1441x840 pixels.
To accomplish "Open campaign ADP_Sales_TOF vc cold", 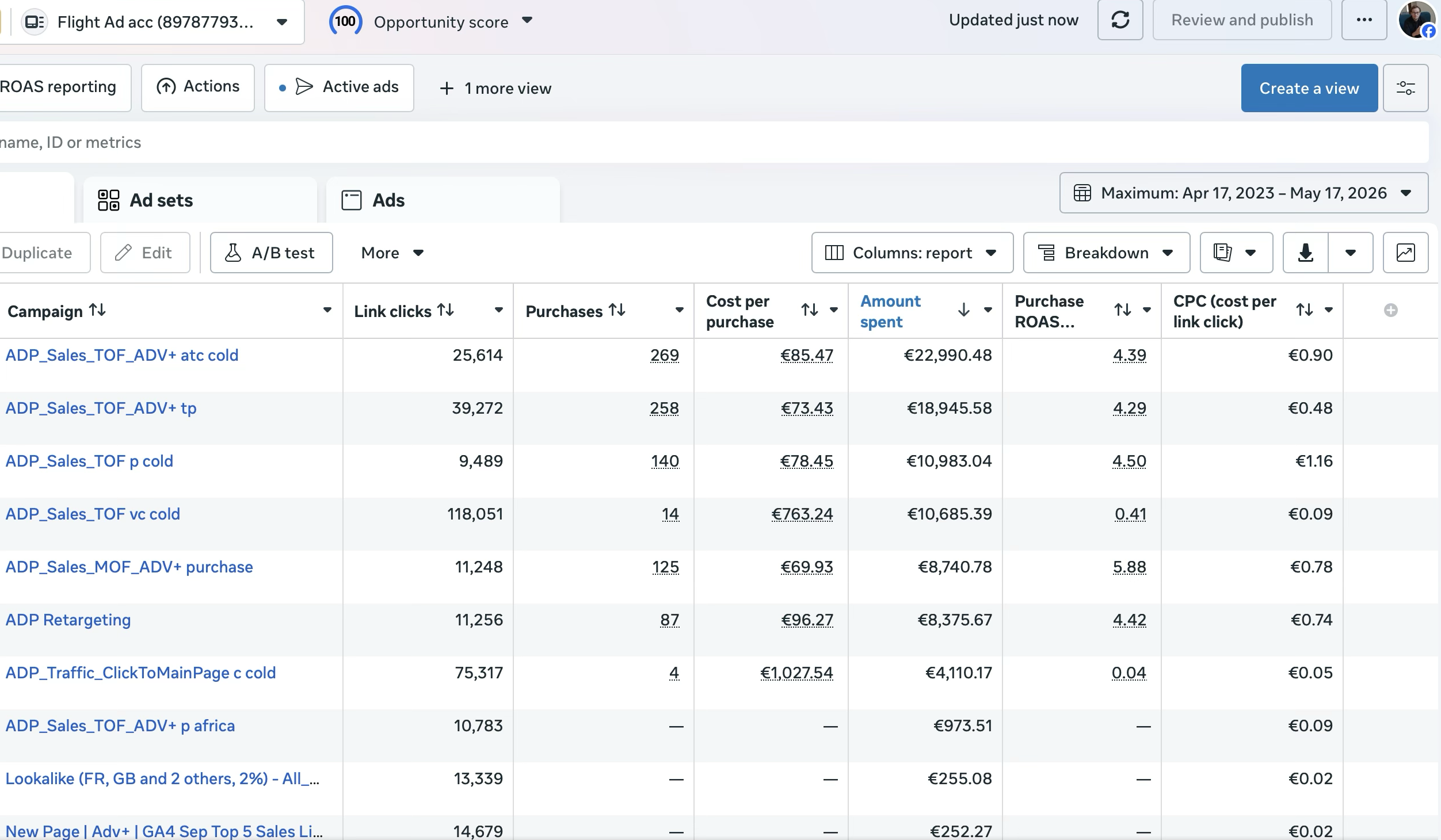I will pyautogui.click(x=93, y=514).
